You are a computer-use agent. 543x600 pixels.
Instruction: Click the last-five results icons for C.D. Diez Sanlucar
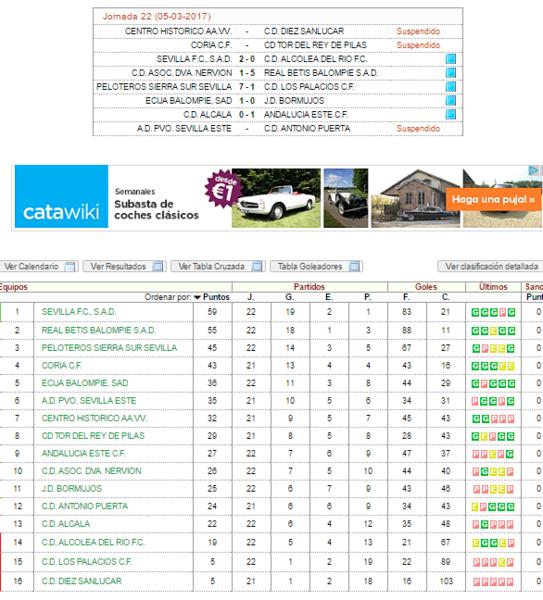pos(493,582)
